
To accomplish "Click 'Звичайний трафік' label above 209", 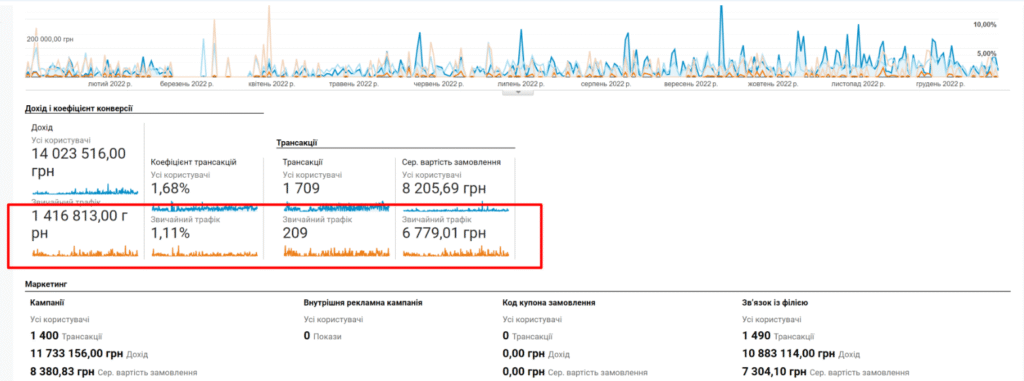I will click(x=317, y=220).
